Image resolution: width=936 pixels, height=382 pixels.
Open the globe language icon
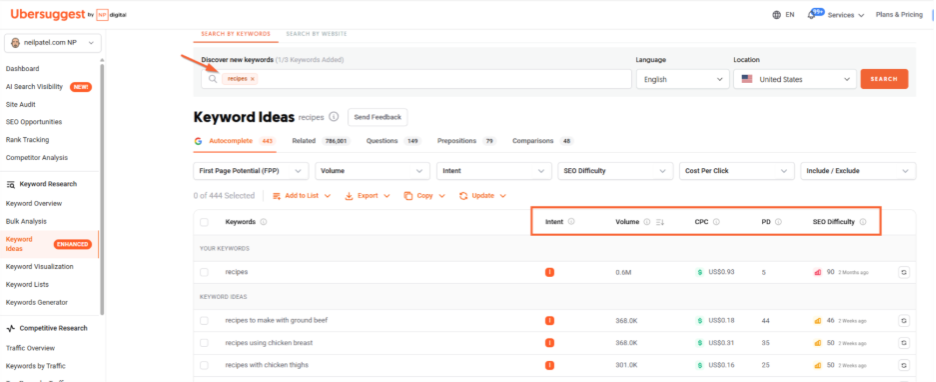coord(777,15)
